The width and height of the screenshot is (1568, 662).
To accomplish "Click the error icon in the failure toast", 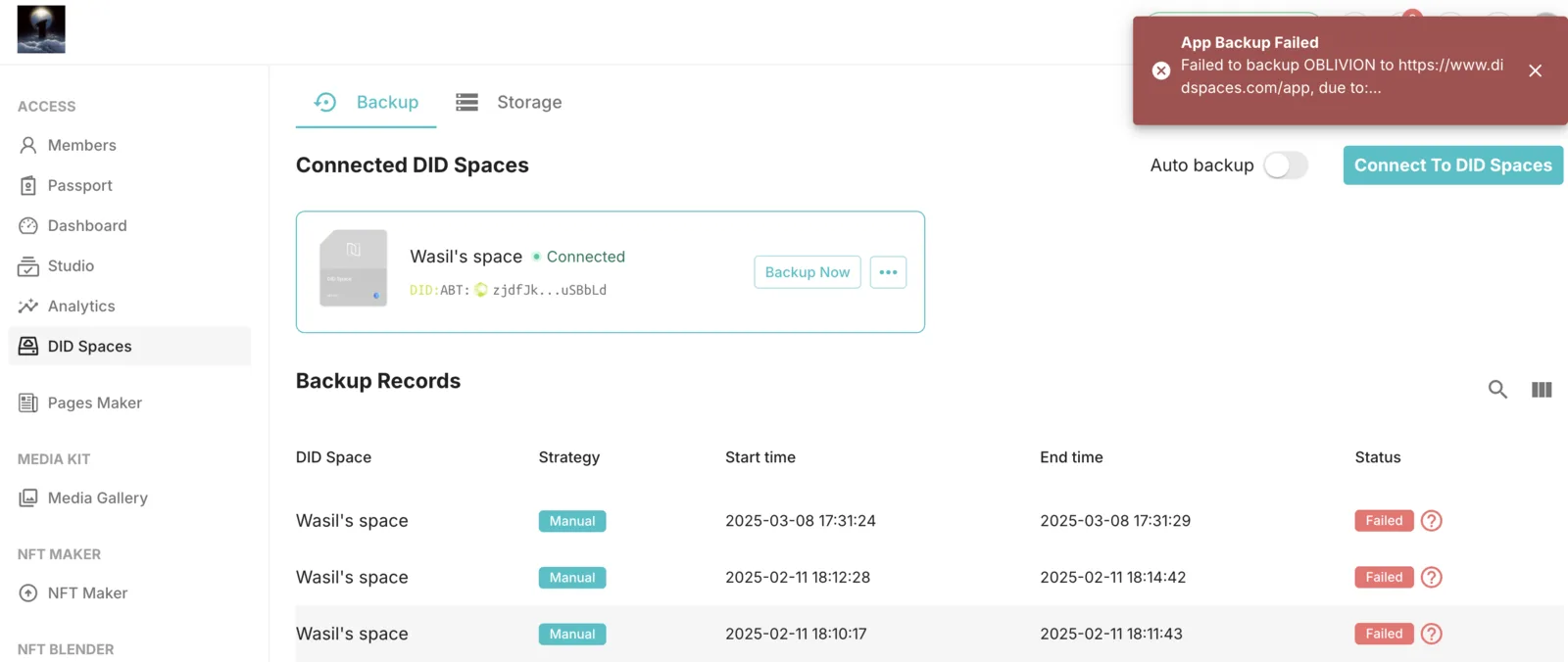I will [x=1161, y=71].
